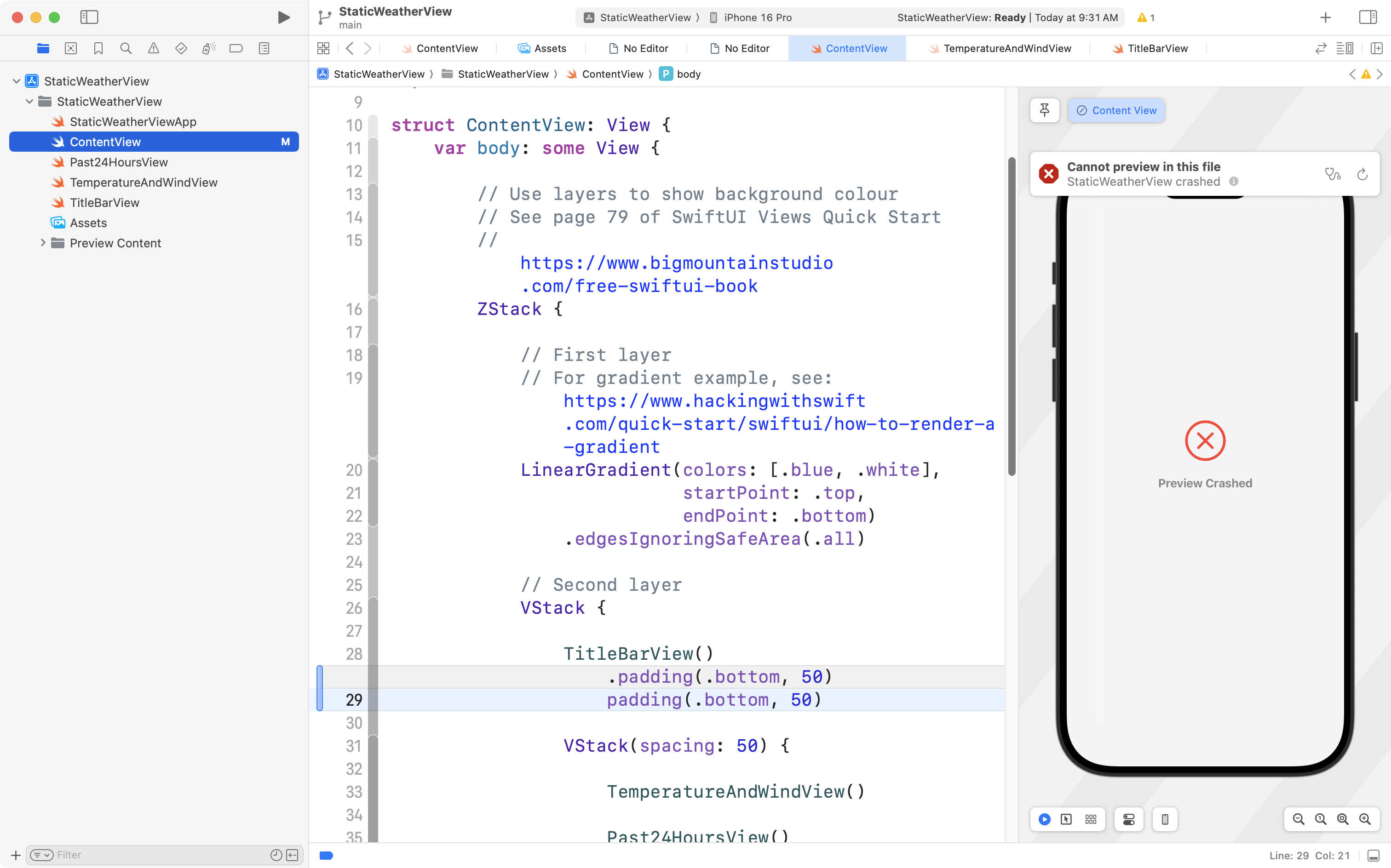Switch to the TemperatureAndWindView tab
1391x868 pixels.
coord(1007,48)
